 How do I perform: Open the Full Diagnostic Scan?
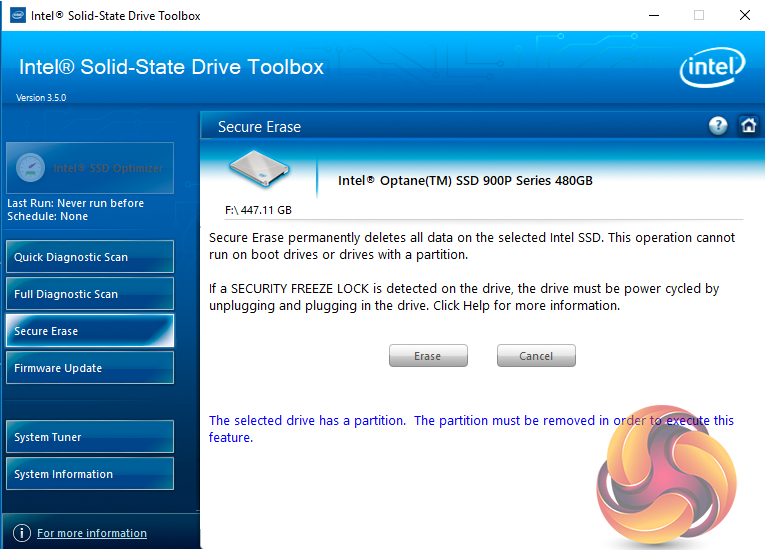click(x=90, y=293)
